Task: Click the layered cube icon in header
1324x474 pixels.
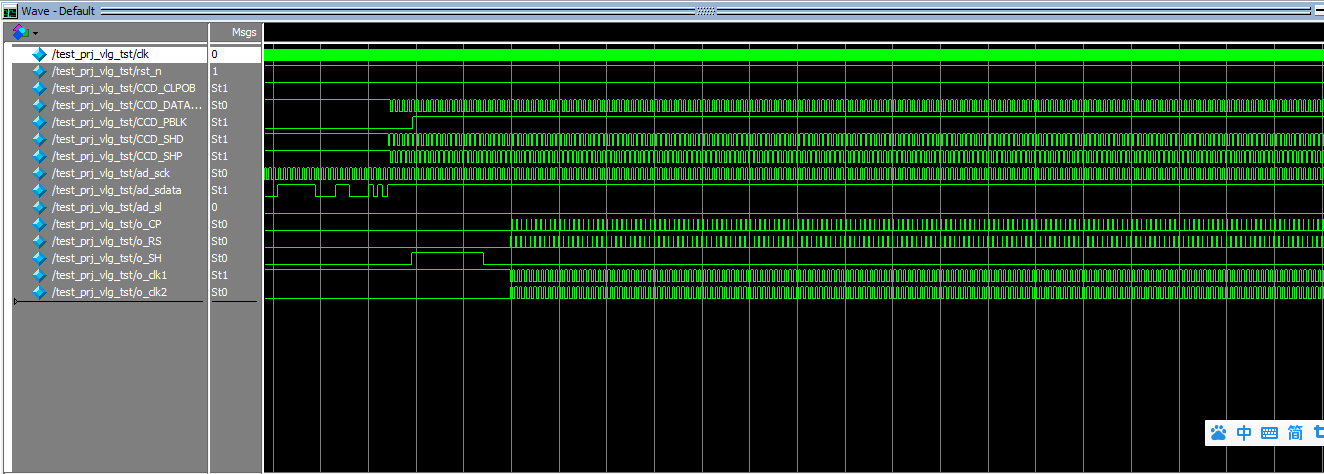Action: [20, 32]
